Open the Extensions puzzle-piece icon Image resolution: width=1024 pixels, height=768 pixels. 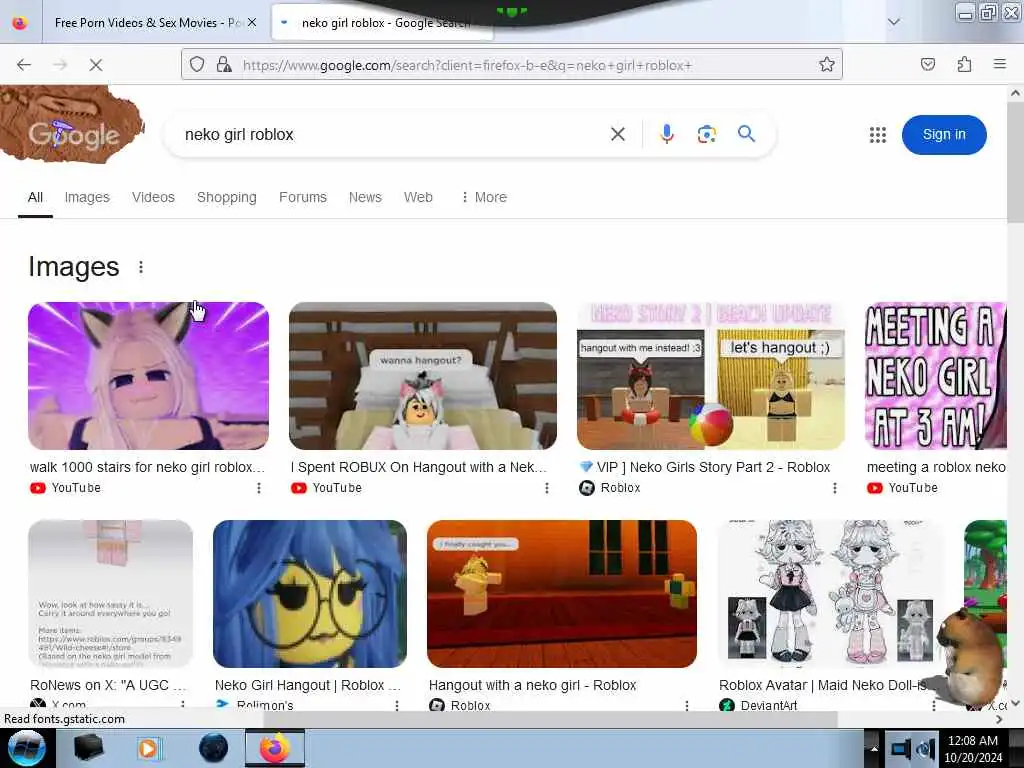click(965, 64)
